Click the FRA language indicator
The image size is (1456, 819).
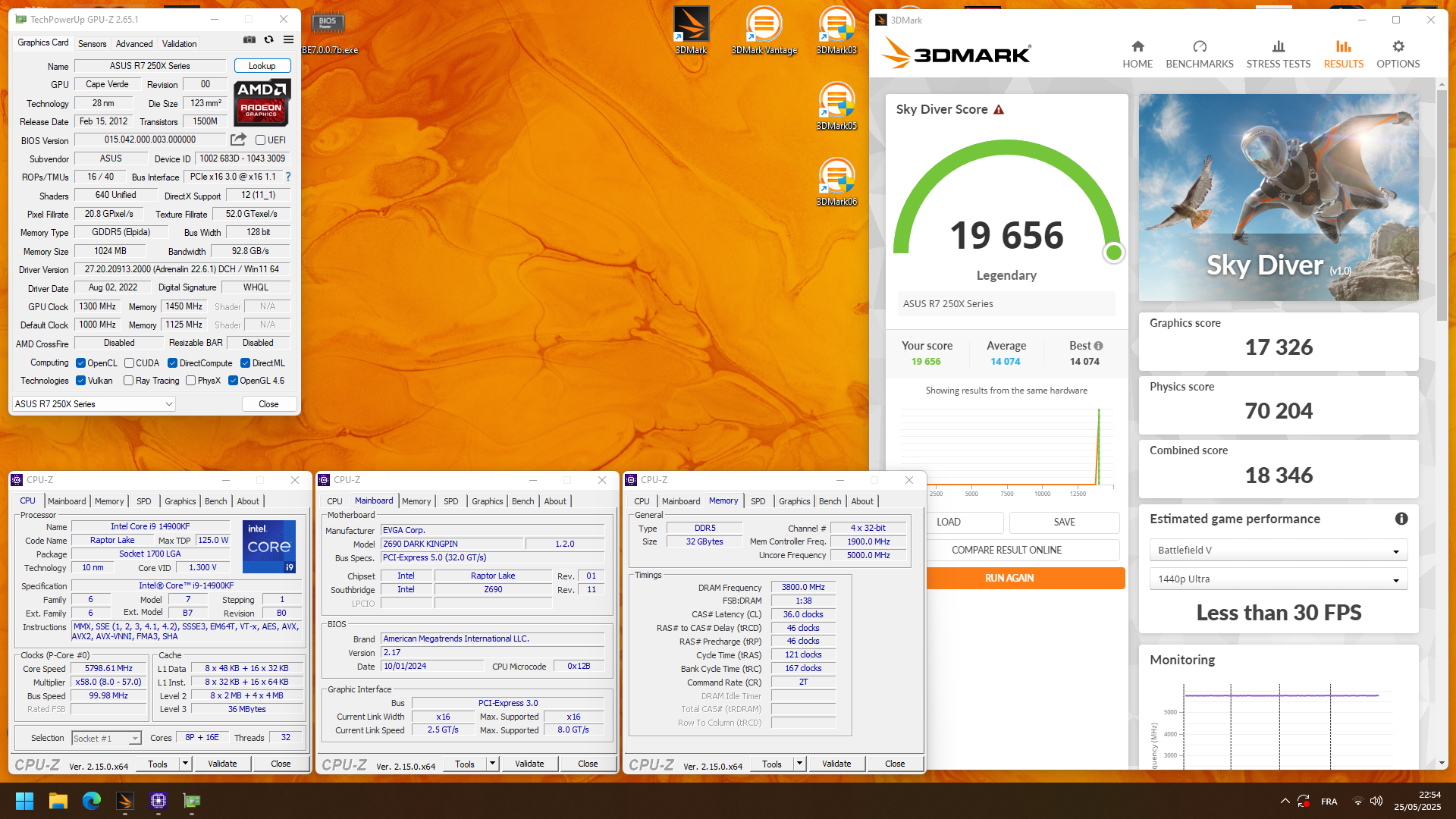1329,802
